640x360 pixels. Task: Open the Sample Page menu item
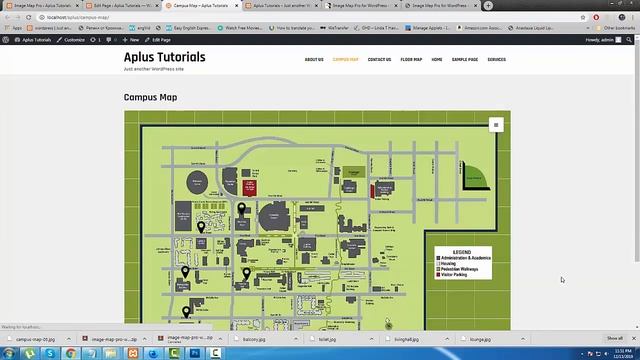[464, 60]
